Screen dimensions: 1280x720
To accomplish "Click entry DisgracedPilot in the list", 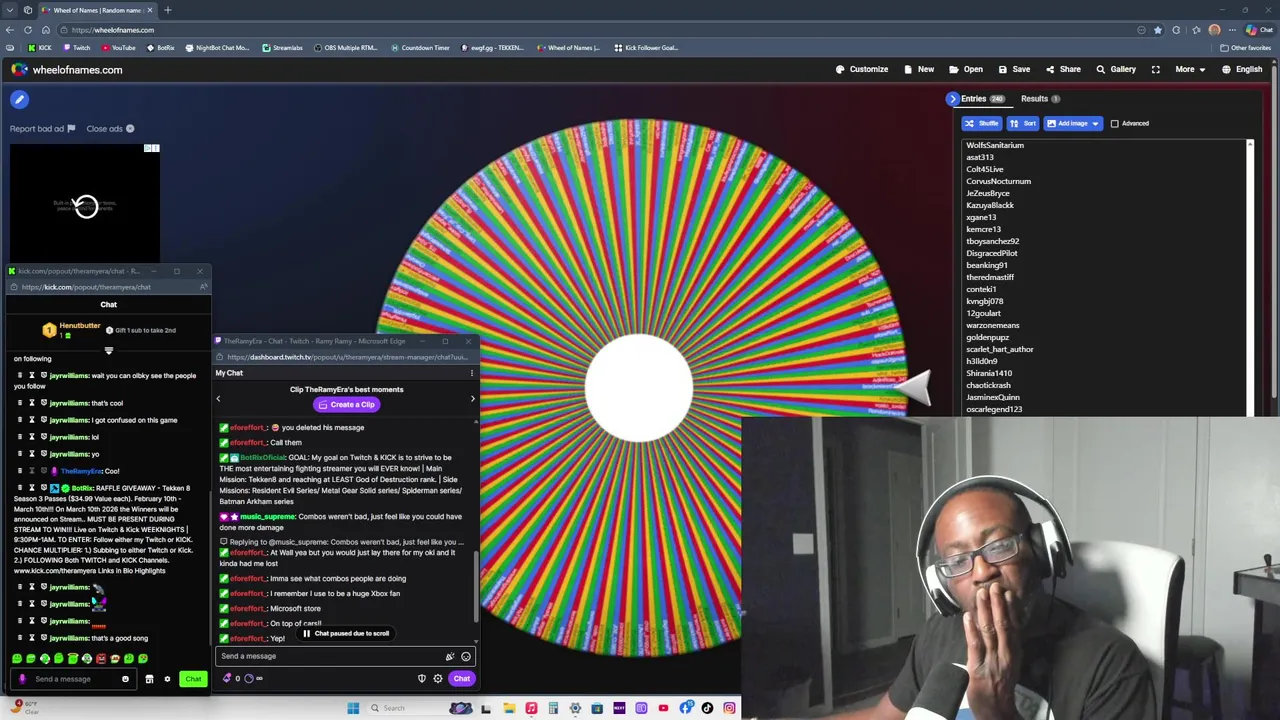I will coord(992,253).
